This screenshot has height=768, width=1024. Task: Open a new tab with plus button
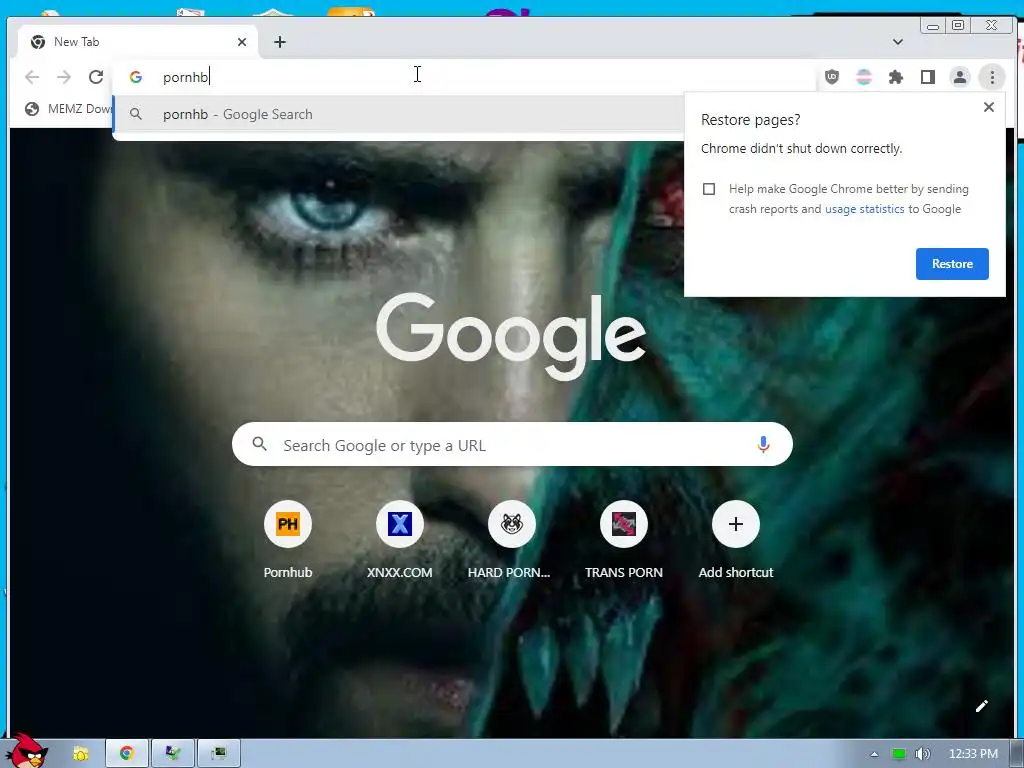[x=280, y=42]
